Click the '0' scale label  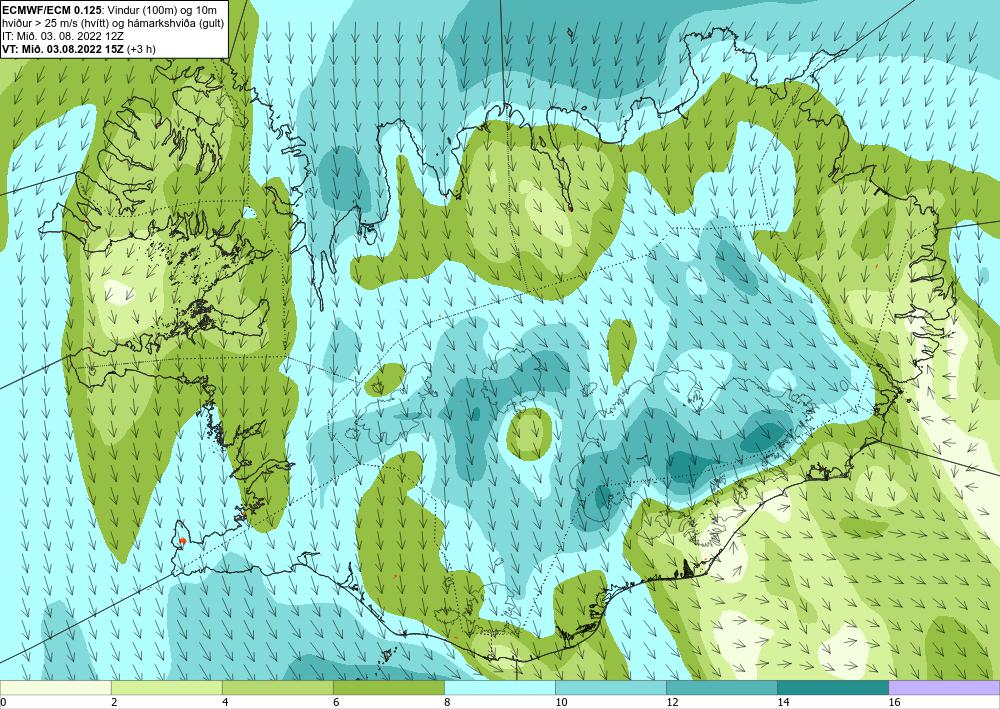click(x=3, y=702)
